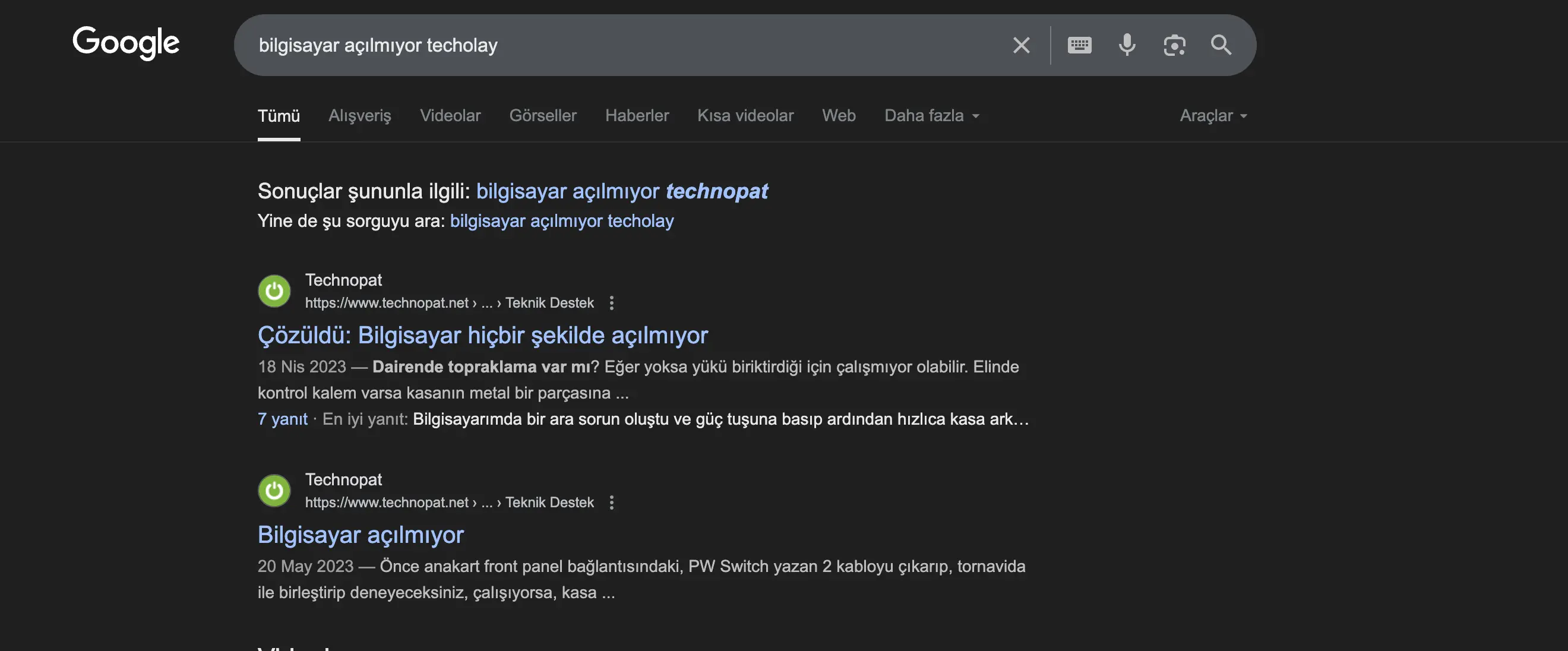Switch to the Alışveriş tab

pyautogui.click(x=360, y=116)
